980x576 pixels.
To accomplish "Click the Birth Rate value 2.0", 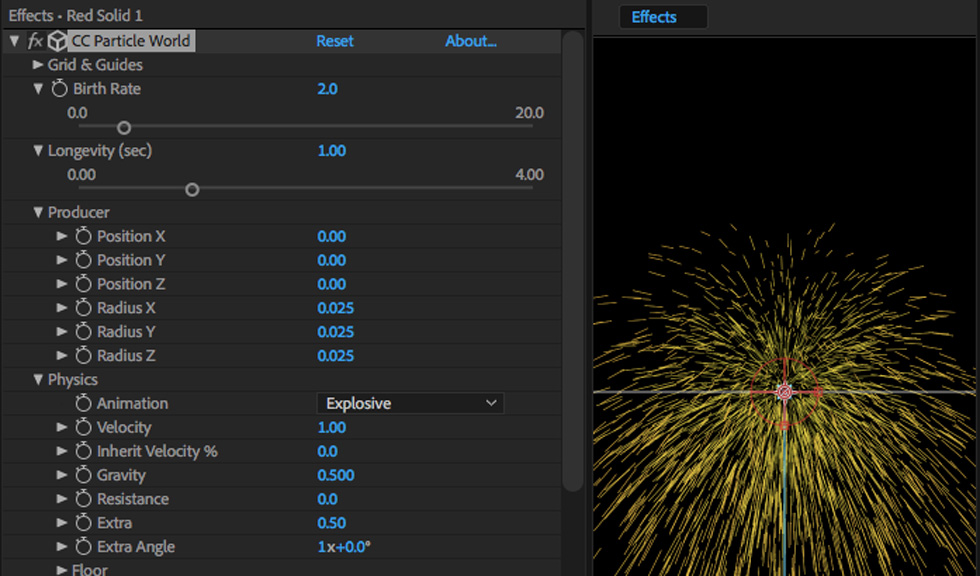I will click(x=327, y=89).
